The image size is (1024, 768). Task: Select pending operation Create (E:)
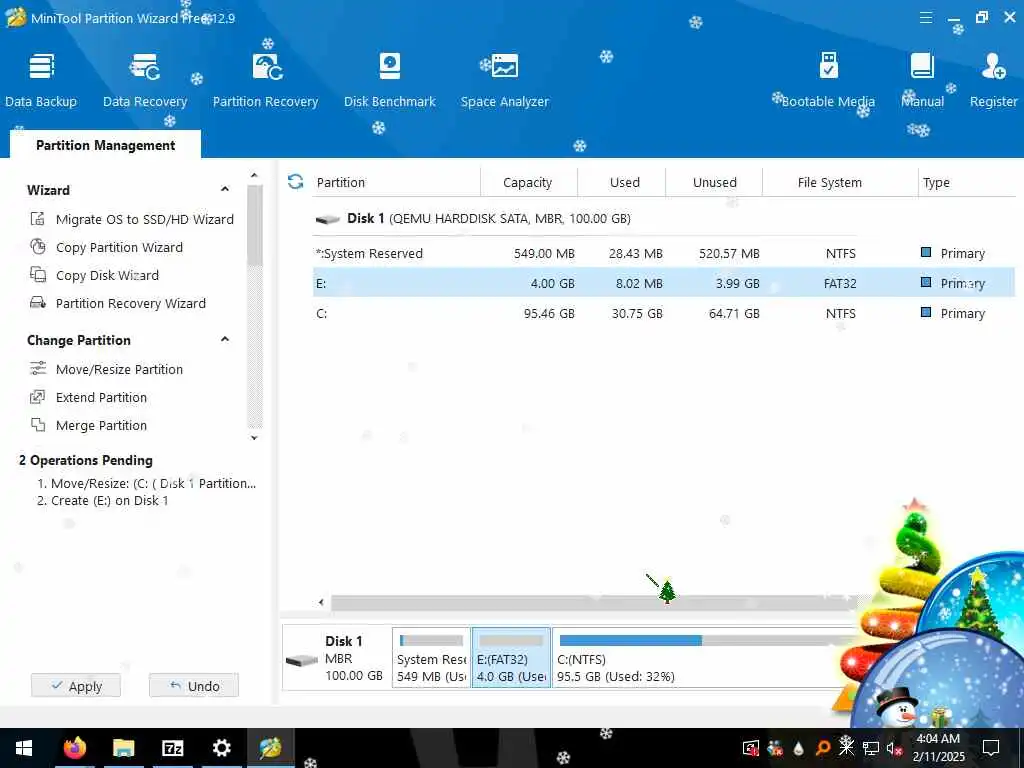tap(103, 500)
